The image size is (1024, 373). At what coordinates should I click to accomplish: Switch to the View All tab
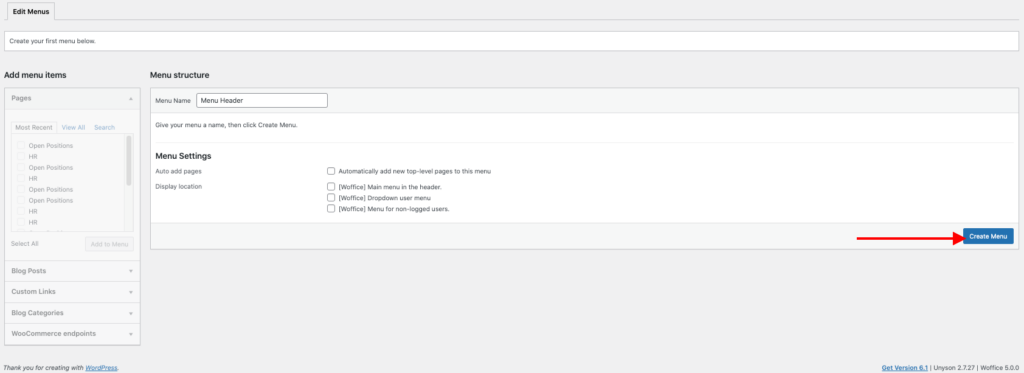tap(73, 127)
